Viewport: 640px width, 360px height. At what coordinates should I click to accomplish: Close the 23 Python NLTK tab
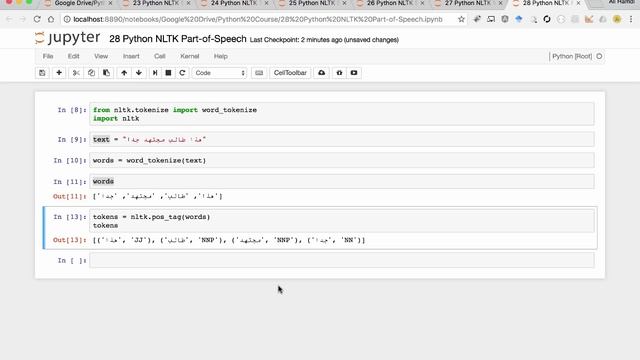(x=188, y=3)
